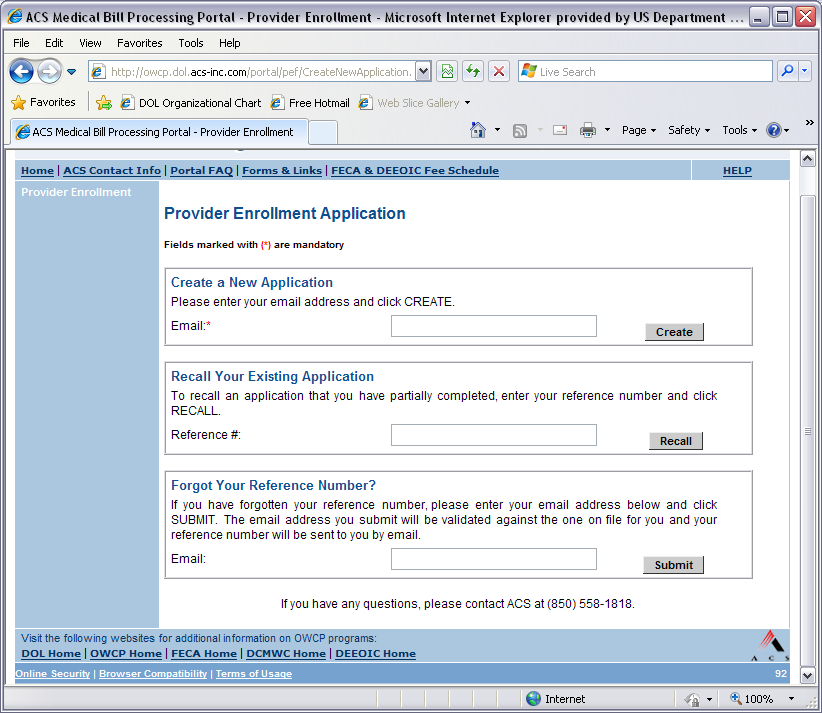Open a new blank tab
Viewport: 822px width, 713px height.
point(322,132)
